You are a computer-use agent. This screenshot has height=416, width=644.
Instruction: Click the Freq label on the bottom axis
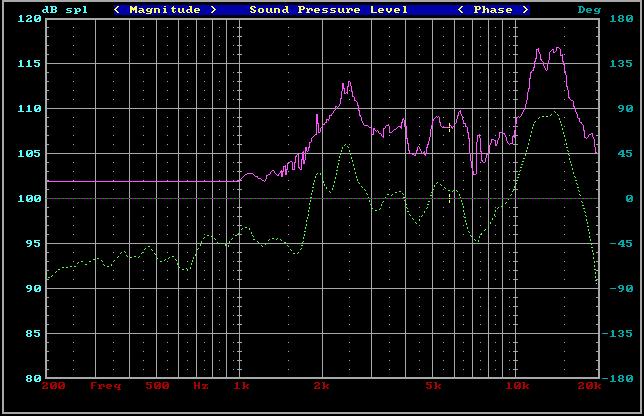[106, 386]
